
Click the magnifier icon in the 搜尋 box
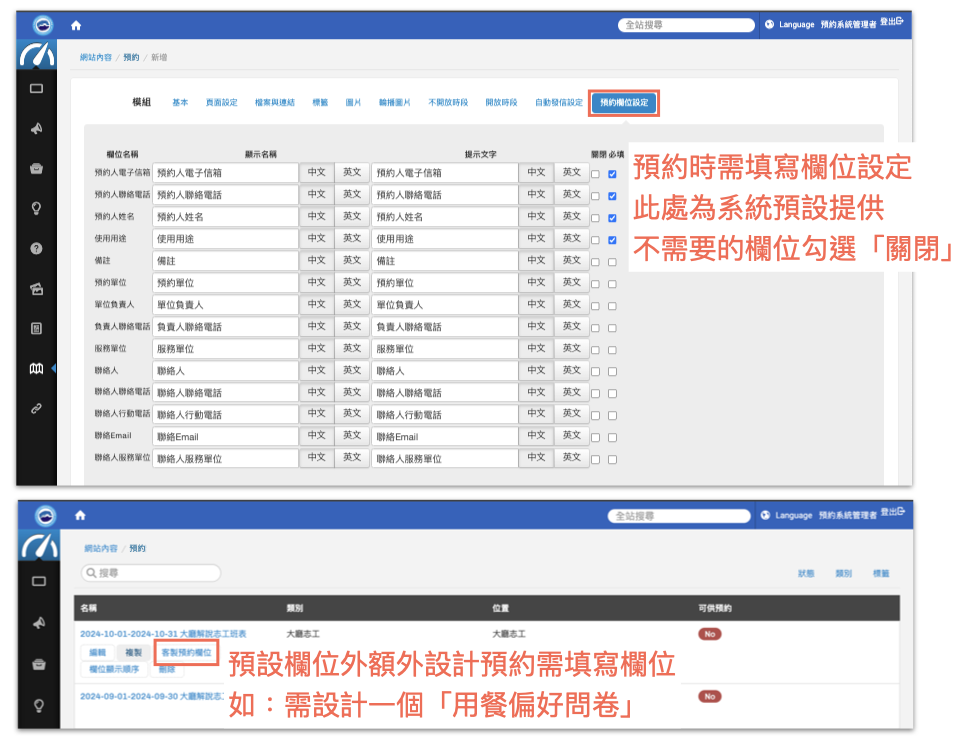click(91, 574)
